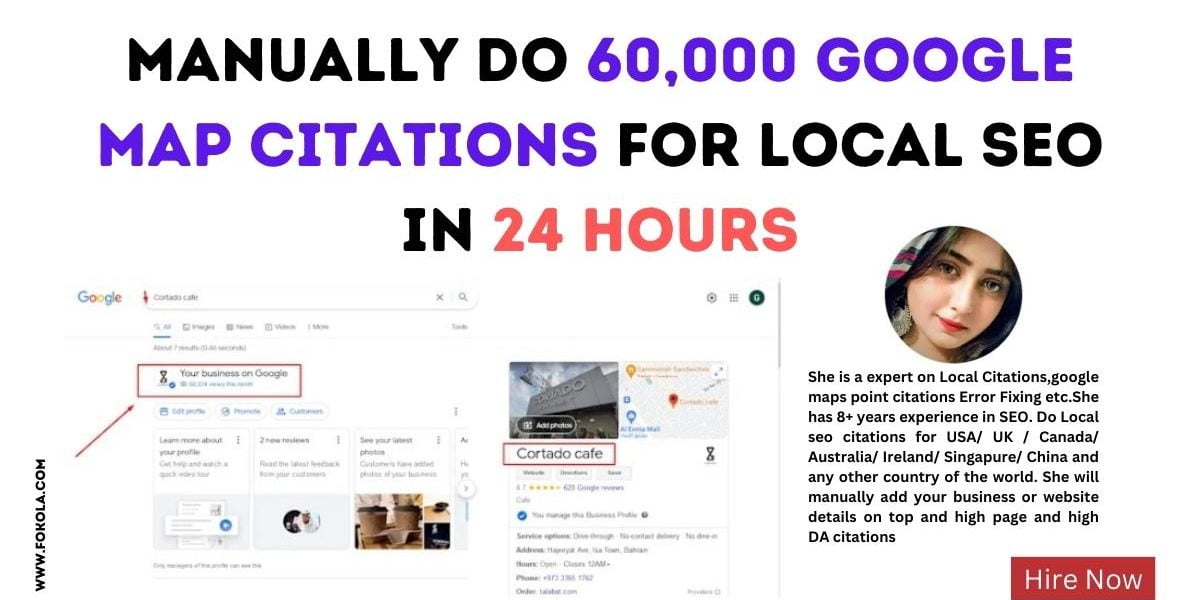Open the See your latest photos card

tap(402, 489)
